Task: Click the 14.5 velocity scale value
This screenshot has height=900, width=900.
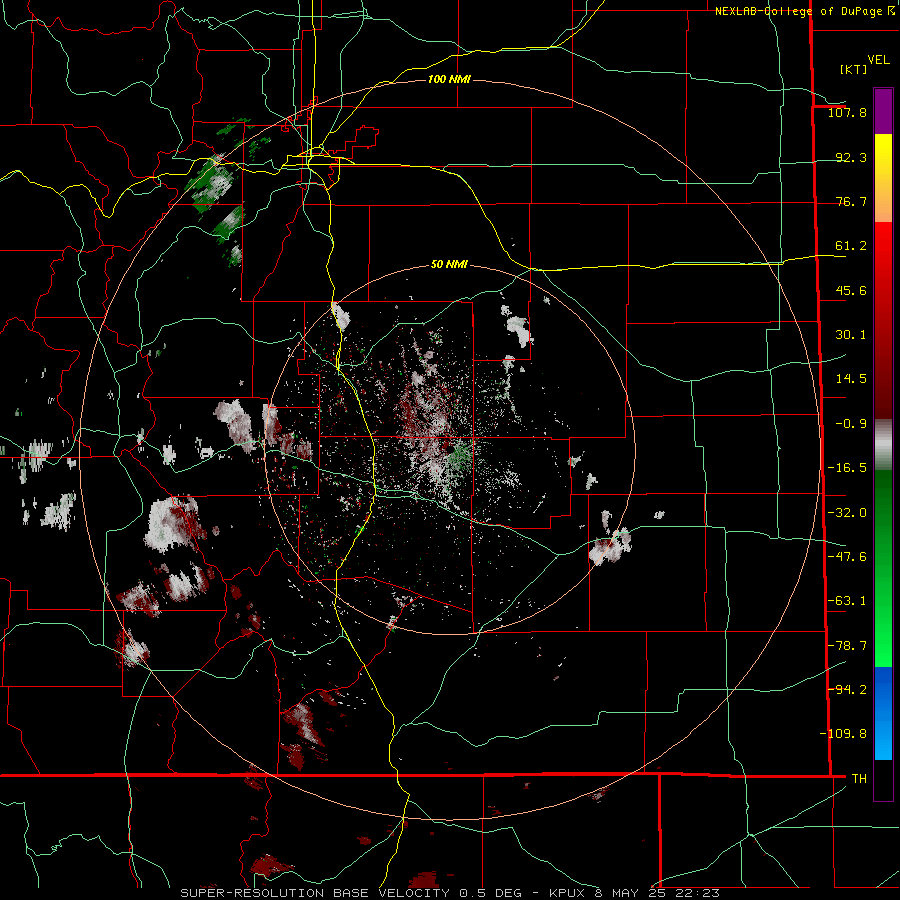Action: pyautogui.click(x=851, y=379)
